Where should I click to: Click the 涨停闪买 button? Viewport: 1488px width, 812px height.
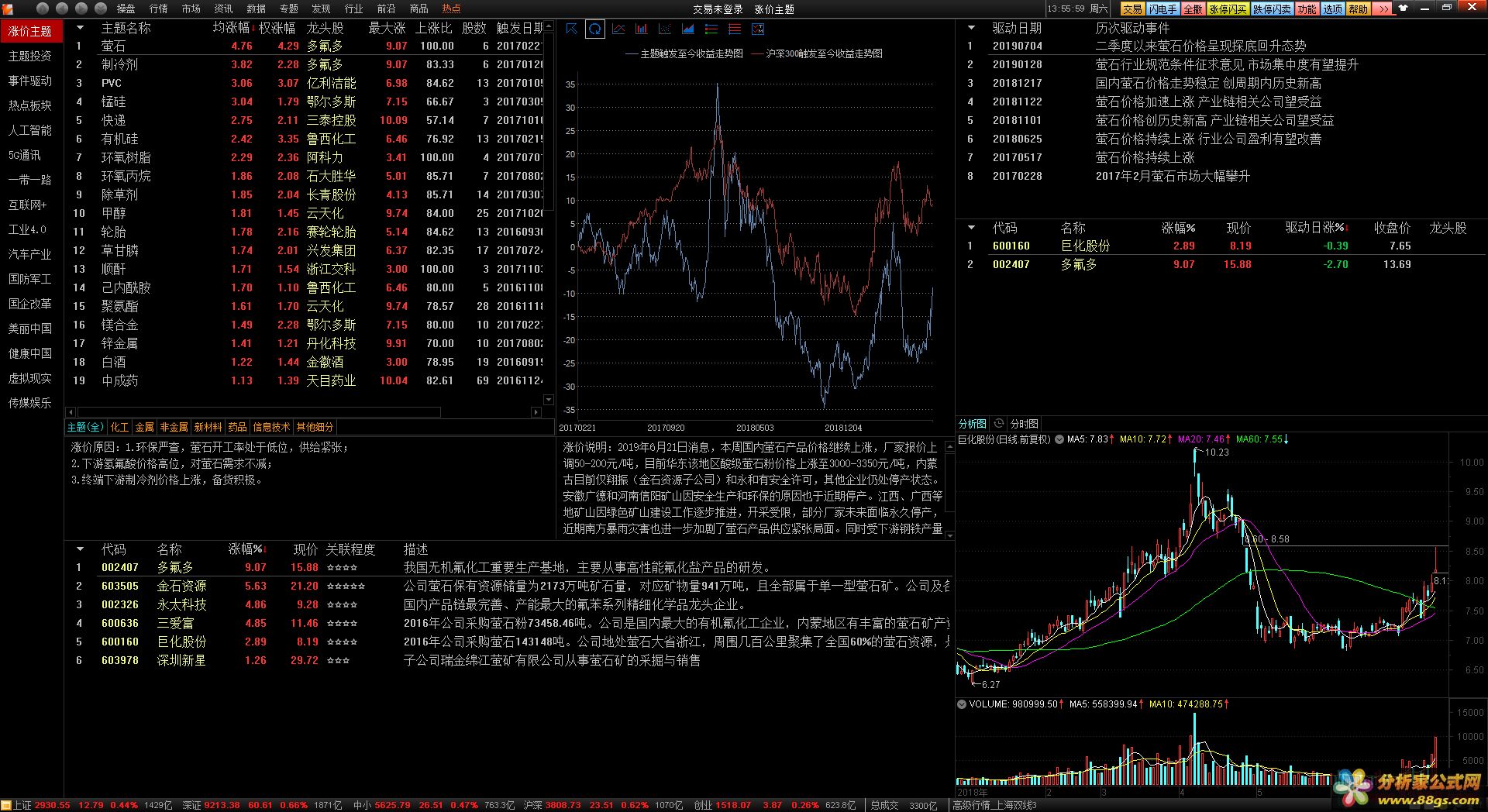[1228, 9]
